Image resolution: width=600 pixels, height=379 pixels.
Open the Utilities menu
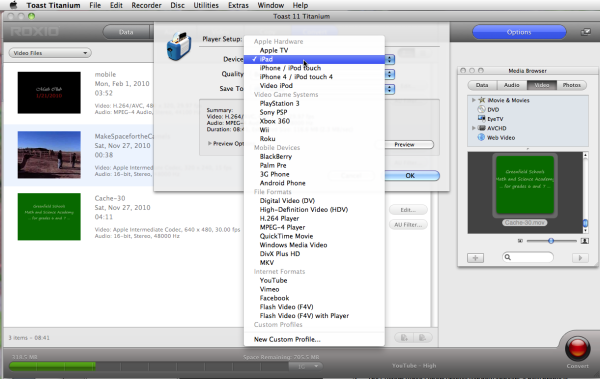point(206,5)
